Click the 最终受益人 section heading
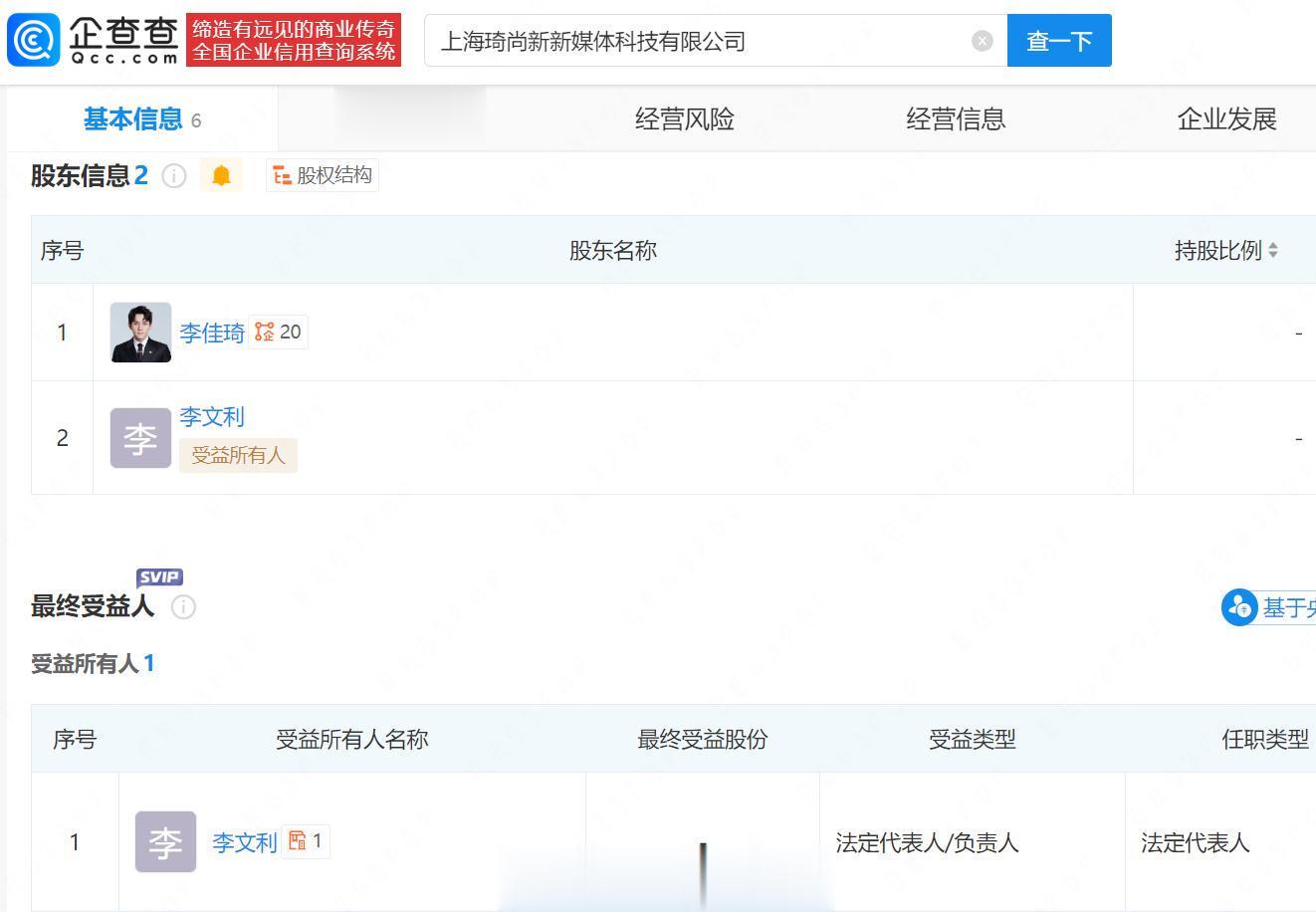The width and height of the screenshot is (1316, 912). [x=93, y=606]
